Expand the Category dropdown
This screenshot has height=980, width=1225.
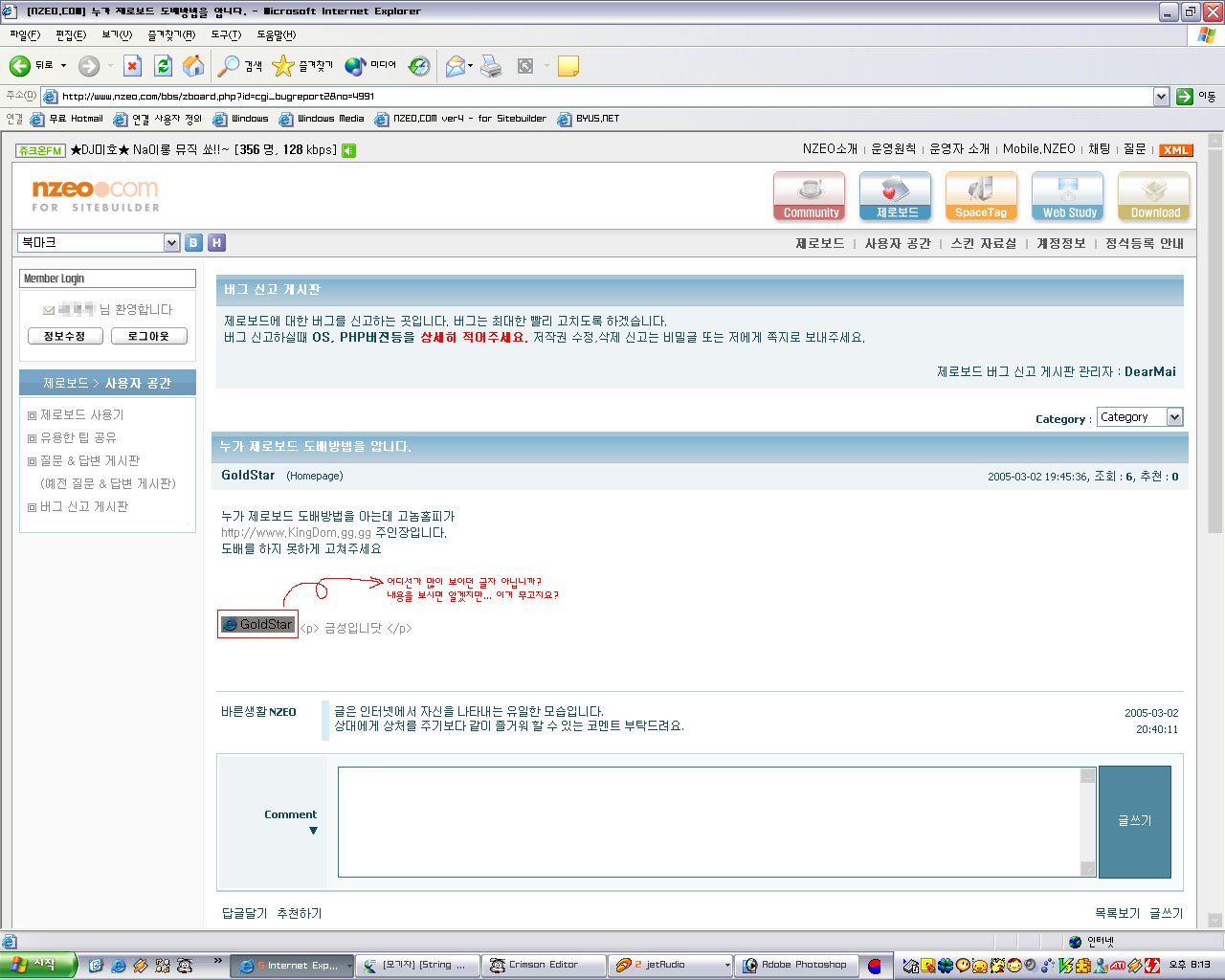1174,417
